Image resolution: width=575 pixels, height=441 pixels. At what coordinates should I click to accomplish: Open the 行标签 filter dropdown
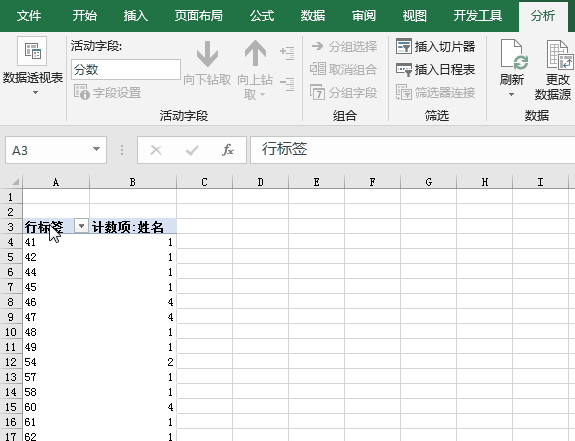(x=81, y=226)
